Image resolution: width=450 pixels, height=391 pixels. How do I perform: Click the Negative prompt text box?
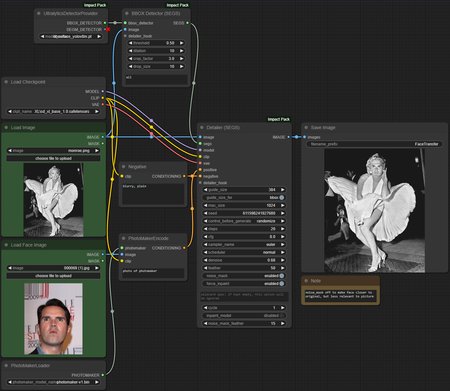153,193
